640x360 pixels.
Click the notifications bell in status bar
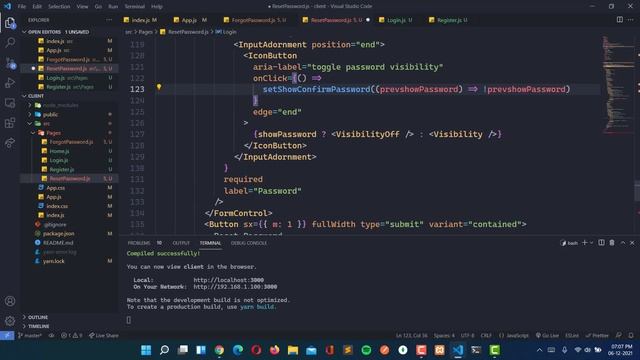point(631,335)
